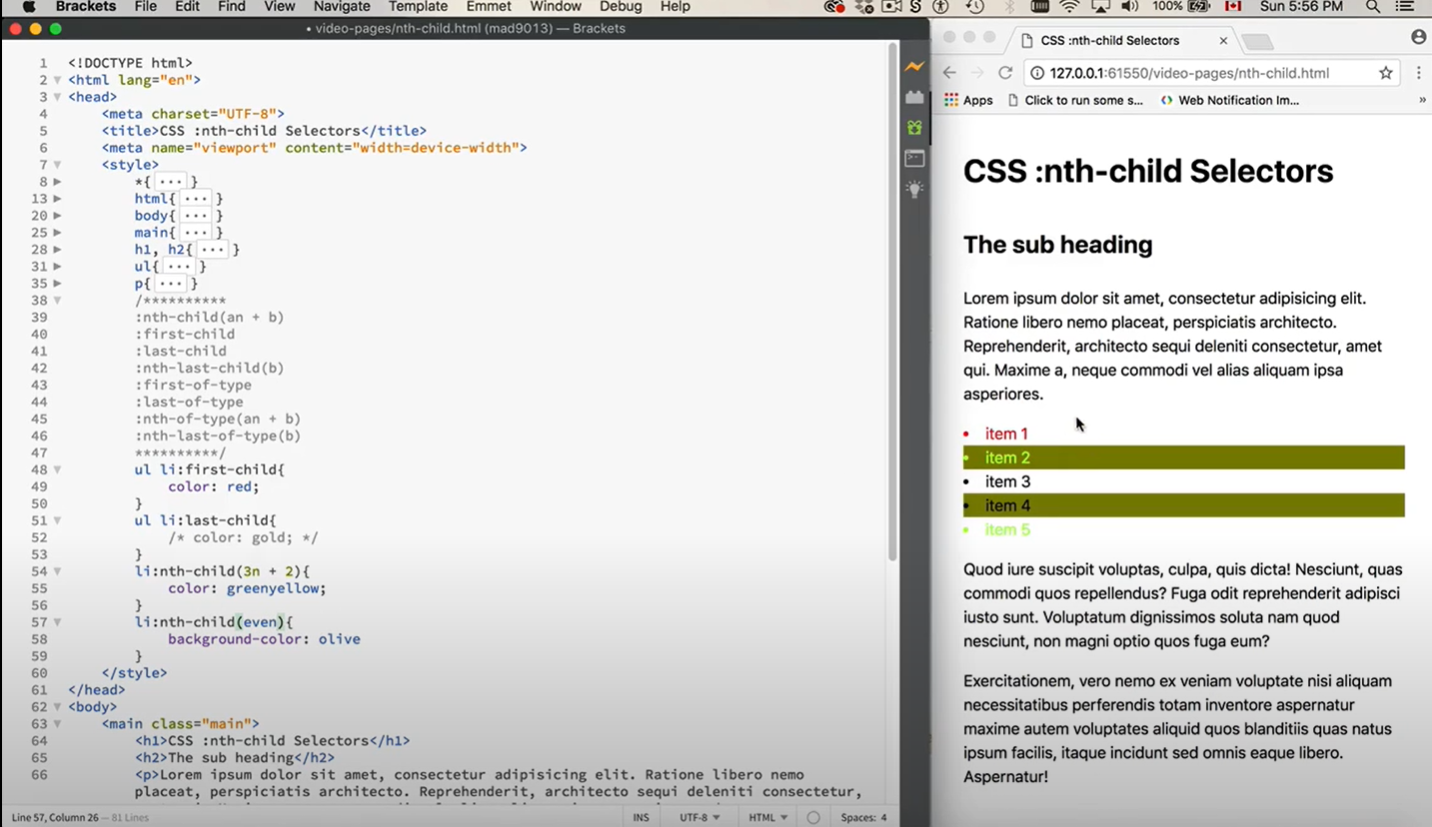Click the 'color: greenyellow;' line in editor
The height and width of the screenshot is (827, 1432).
pos(247,588)
